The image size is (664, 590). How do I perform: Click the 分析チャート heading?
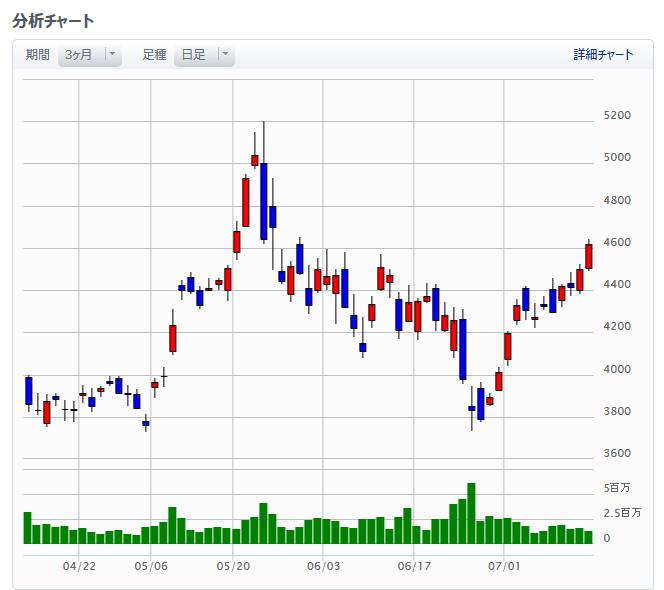tap(54, 20)
